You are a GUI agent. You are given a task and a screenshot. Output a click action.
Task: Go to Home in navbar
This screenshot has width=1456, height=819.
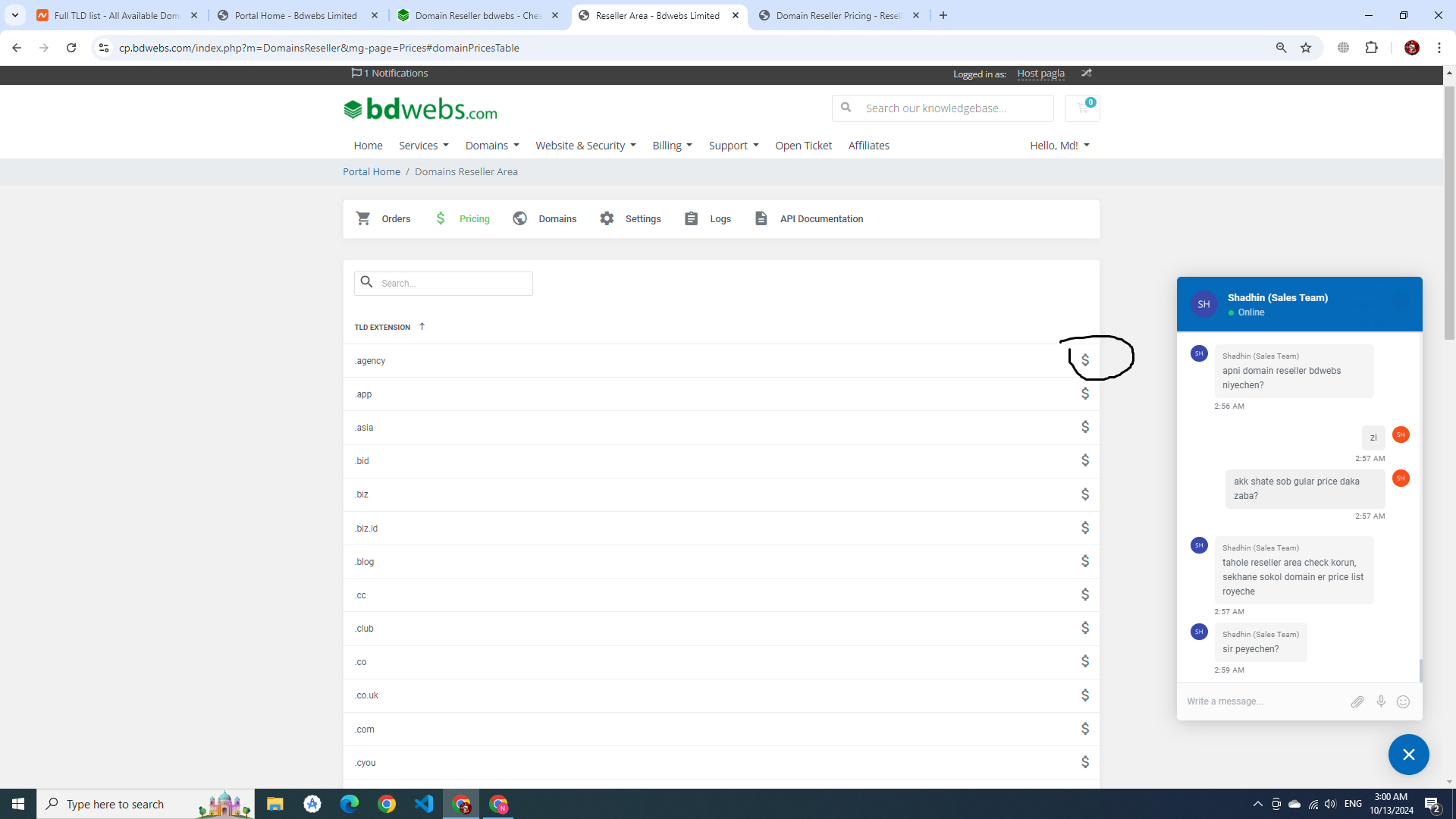(368, 146)
